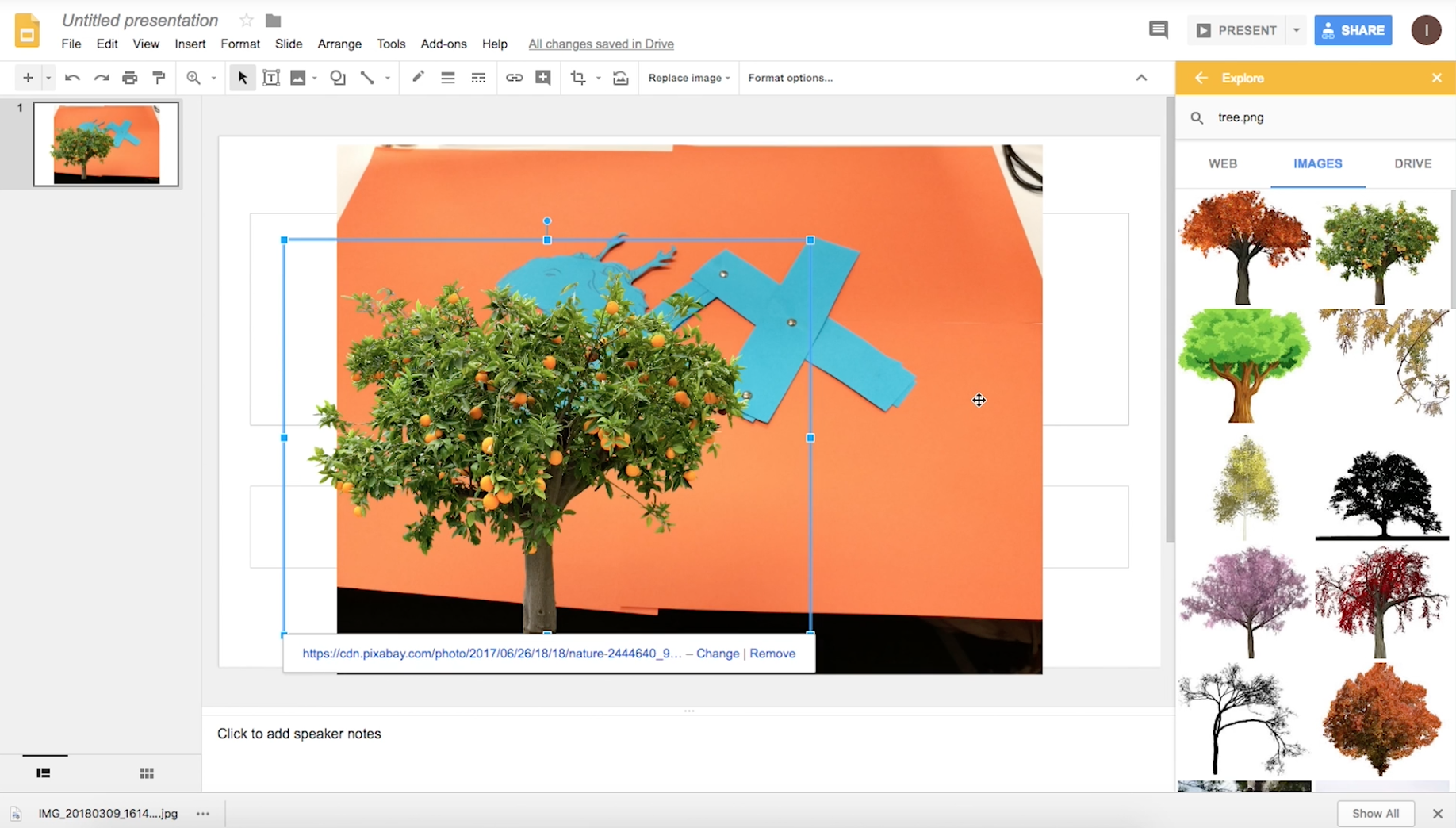The image size is (1456, 828).
Task: Open the insert image dropdown arrow
Action: tap(315, 78)
